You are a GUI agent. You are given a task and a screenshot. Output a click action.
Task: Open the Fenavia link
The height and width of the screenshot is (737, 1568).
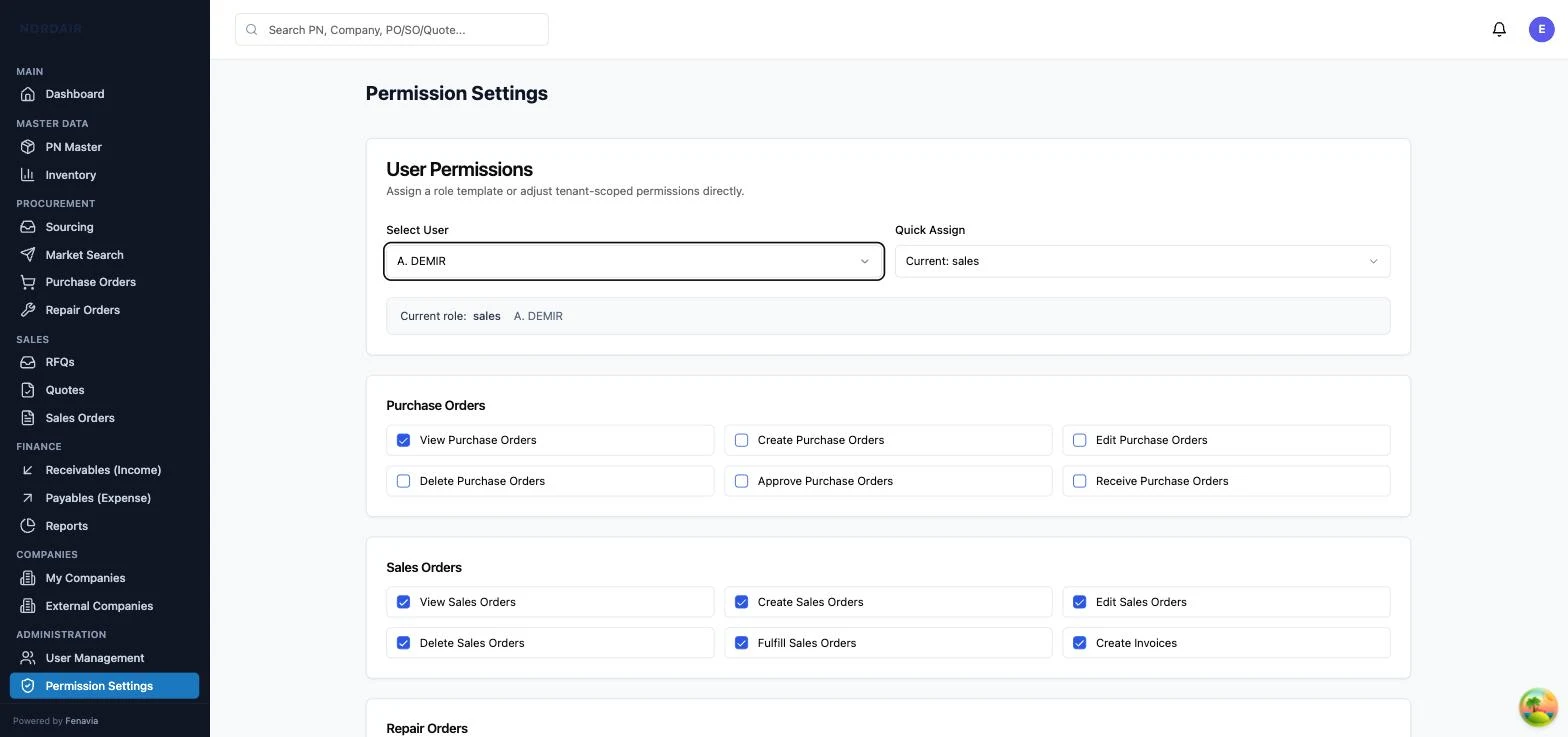click(x=82, y=721)
